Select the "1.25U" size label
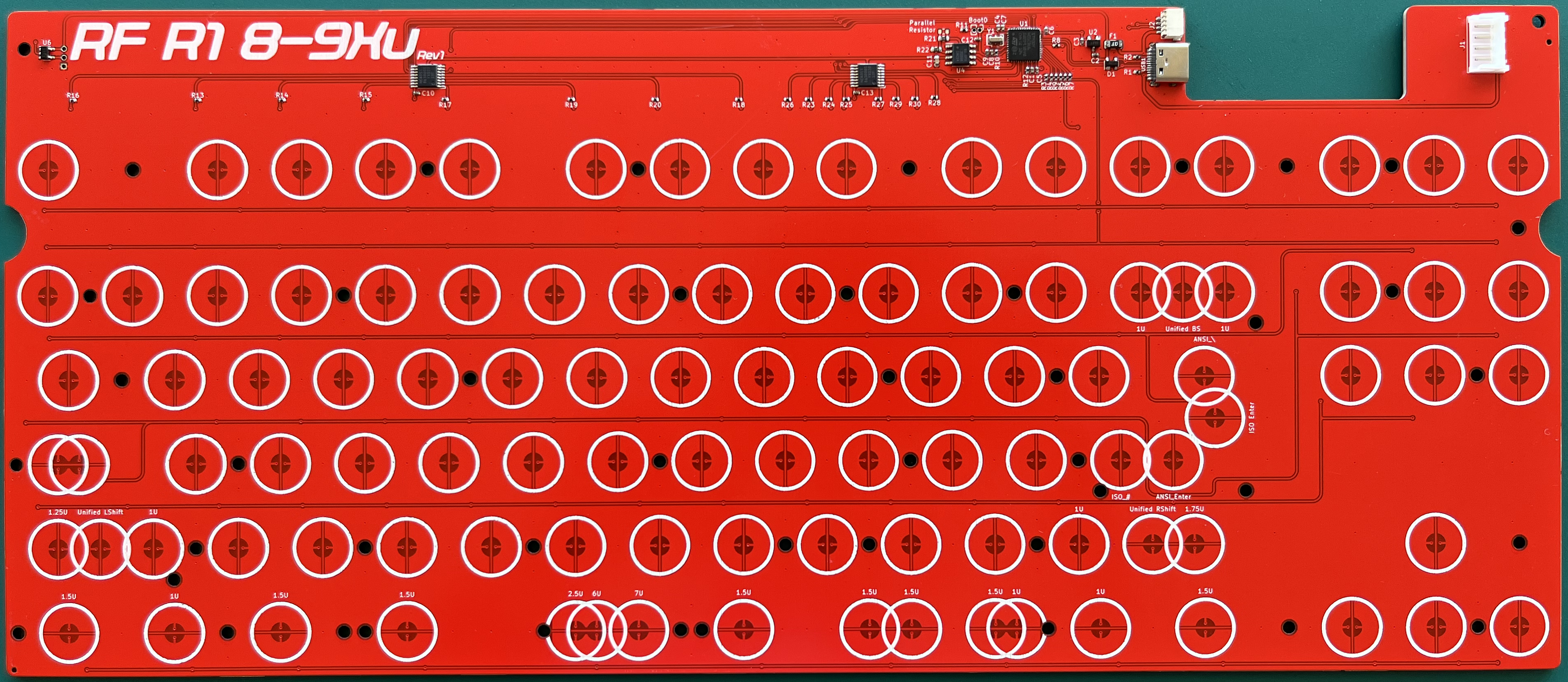1568x682 pixels. pos(58,512)
